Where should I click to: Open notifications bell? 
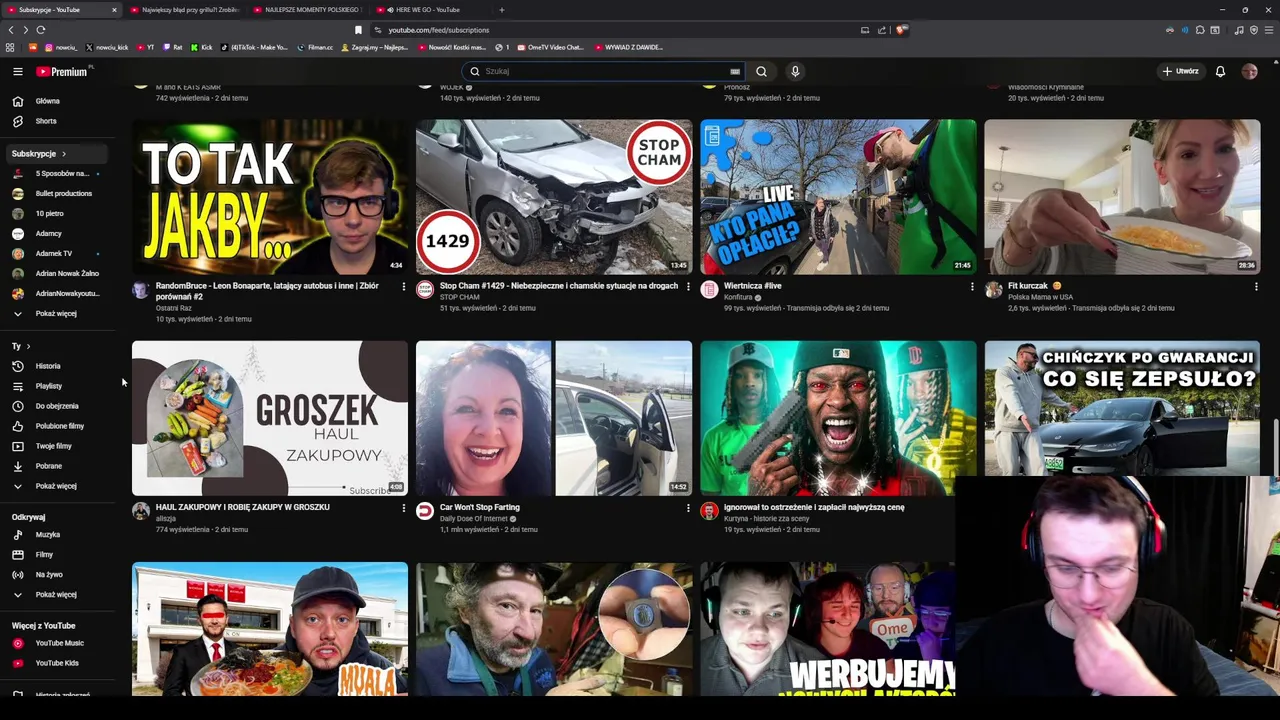1220,71
